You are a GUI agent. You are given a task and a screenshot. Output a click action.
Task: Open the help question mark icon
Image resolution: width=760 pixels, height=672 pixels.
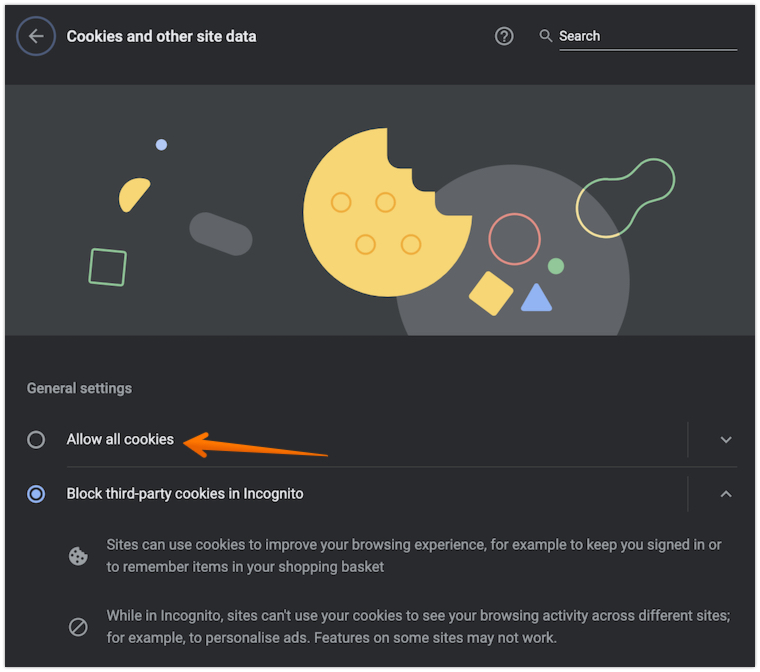click(504, 36)
